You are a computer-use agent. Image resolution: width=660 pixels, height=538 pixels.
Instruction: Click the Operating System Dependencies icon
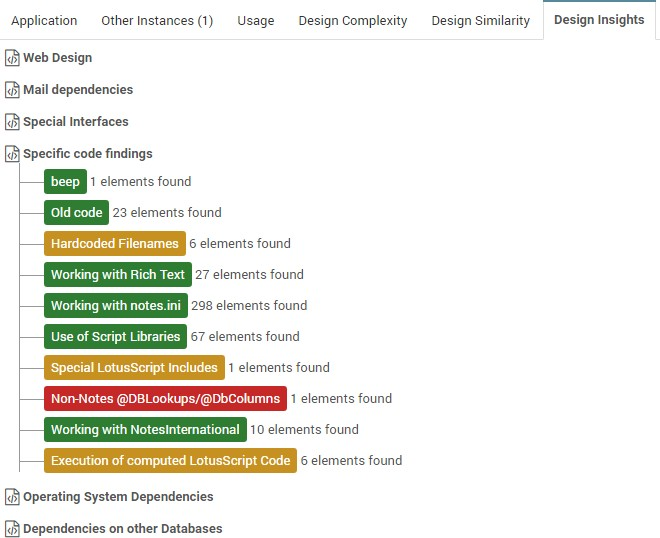coord(12,497)
